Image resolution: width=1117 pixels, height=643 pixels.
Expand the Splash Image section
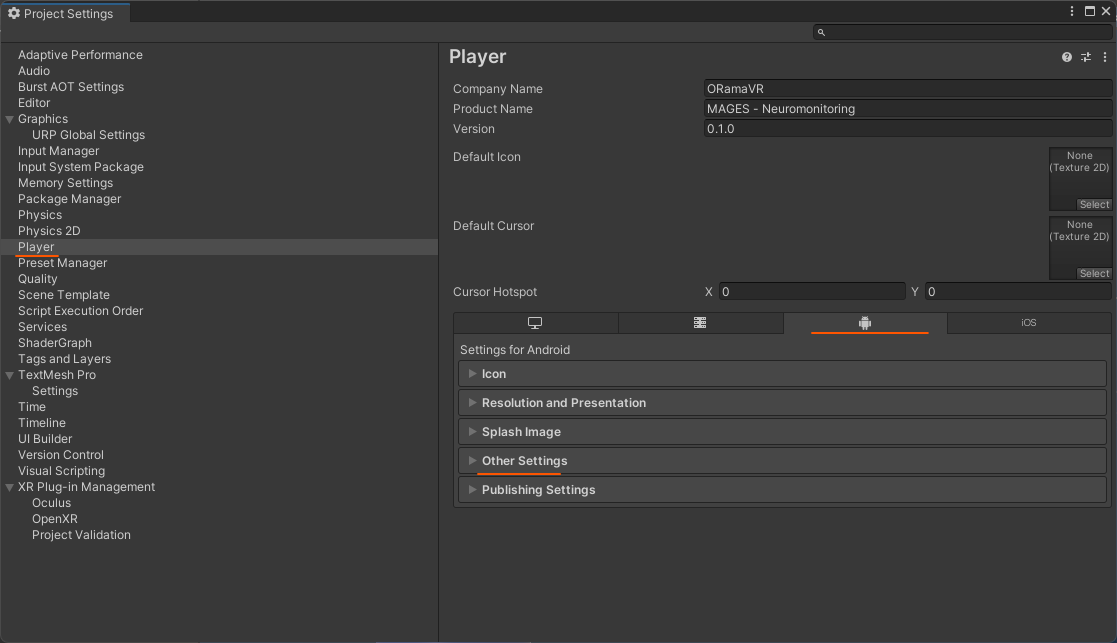tap(782, 432)
